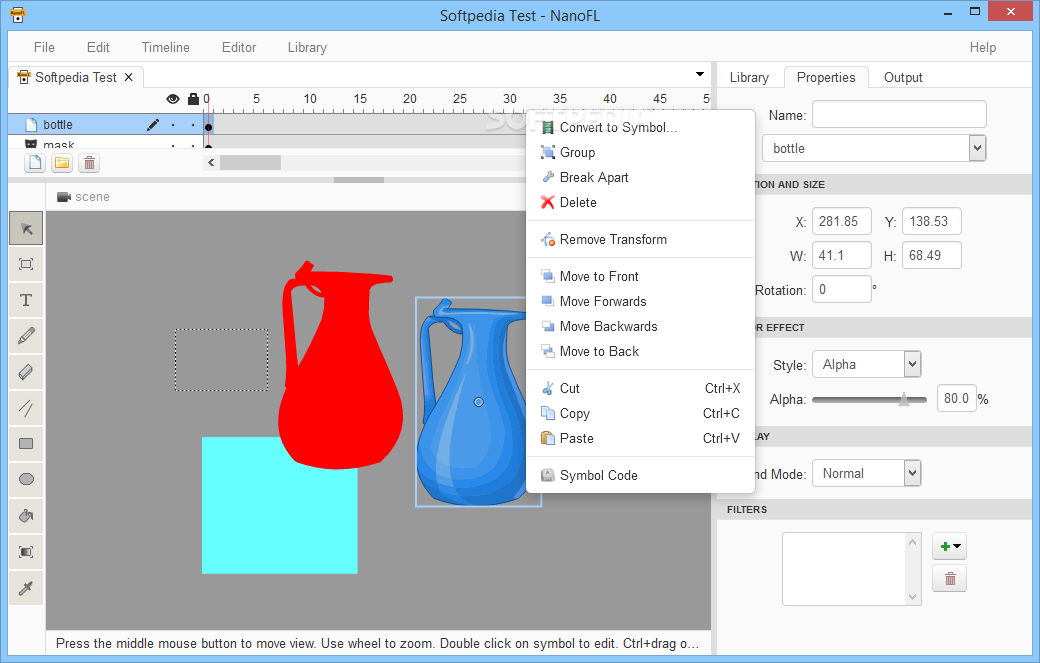Add a new folder layer

click(x=62, y=162)
